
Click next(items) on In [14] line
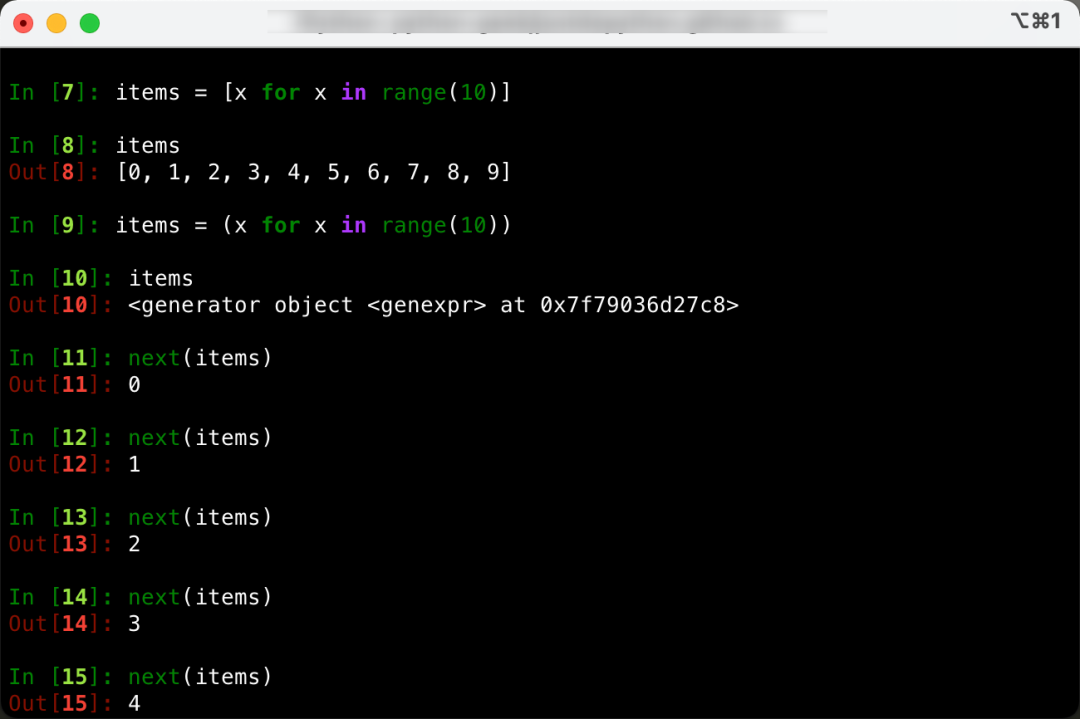coord(200,597)
